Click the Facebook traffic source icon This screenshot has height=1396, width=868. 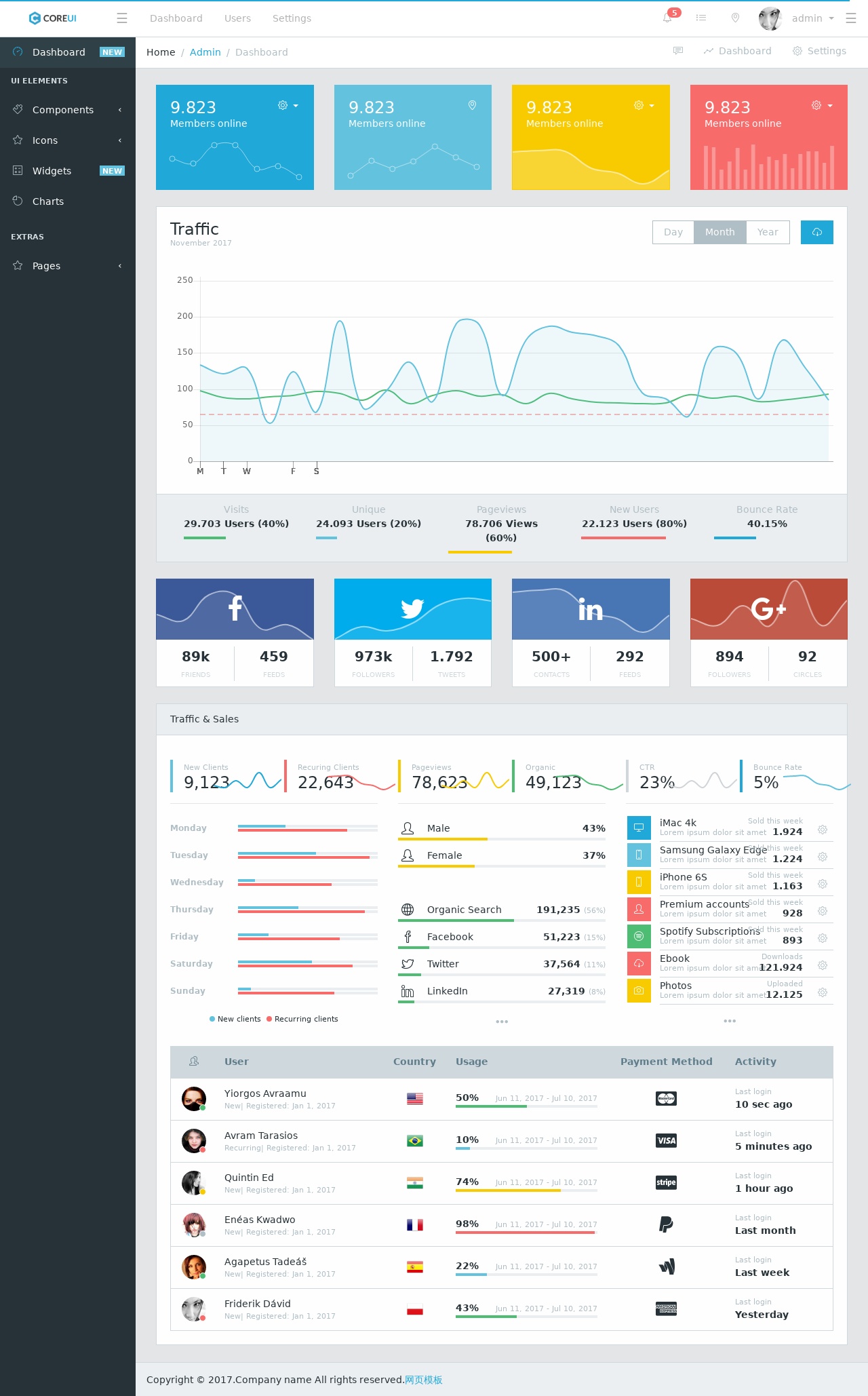point(408,937)
